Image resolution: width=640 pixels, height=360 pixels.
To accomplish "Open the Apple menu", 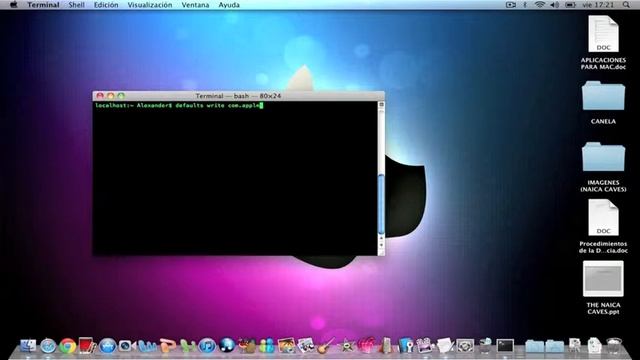I will pyautogui.click(x=13, y=5).
